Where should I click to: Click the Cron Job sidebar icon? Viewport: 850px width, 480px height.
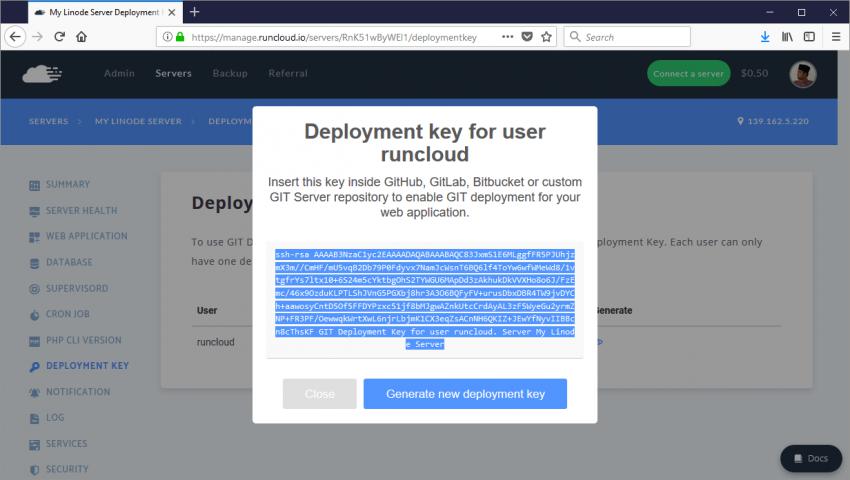click(34, 315)
